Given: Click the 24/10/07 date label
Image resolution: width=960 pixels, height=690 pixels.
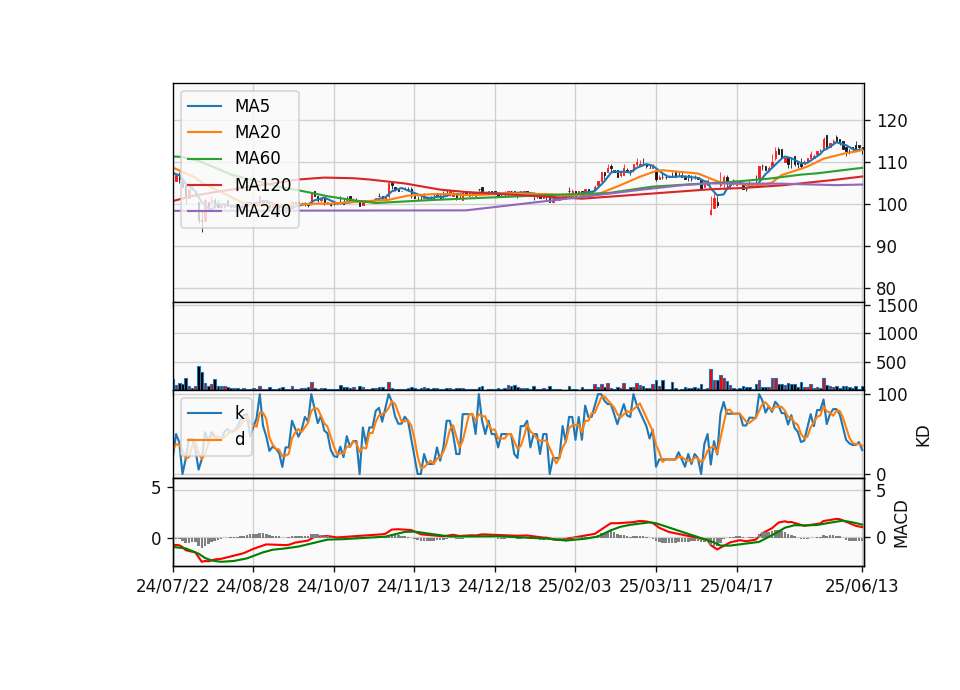Looking at the screenshot, I should (x=334, y=586).
